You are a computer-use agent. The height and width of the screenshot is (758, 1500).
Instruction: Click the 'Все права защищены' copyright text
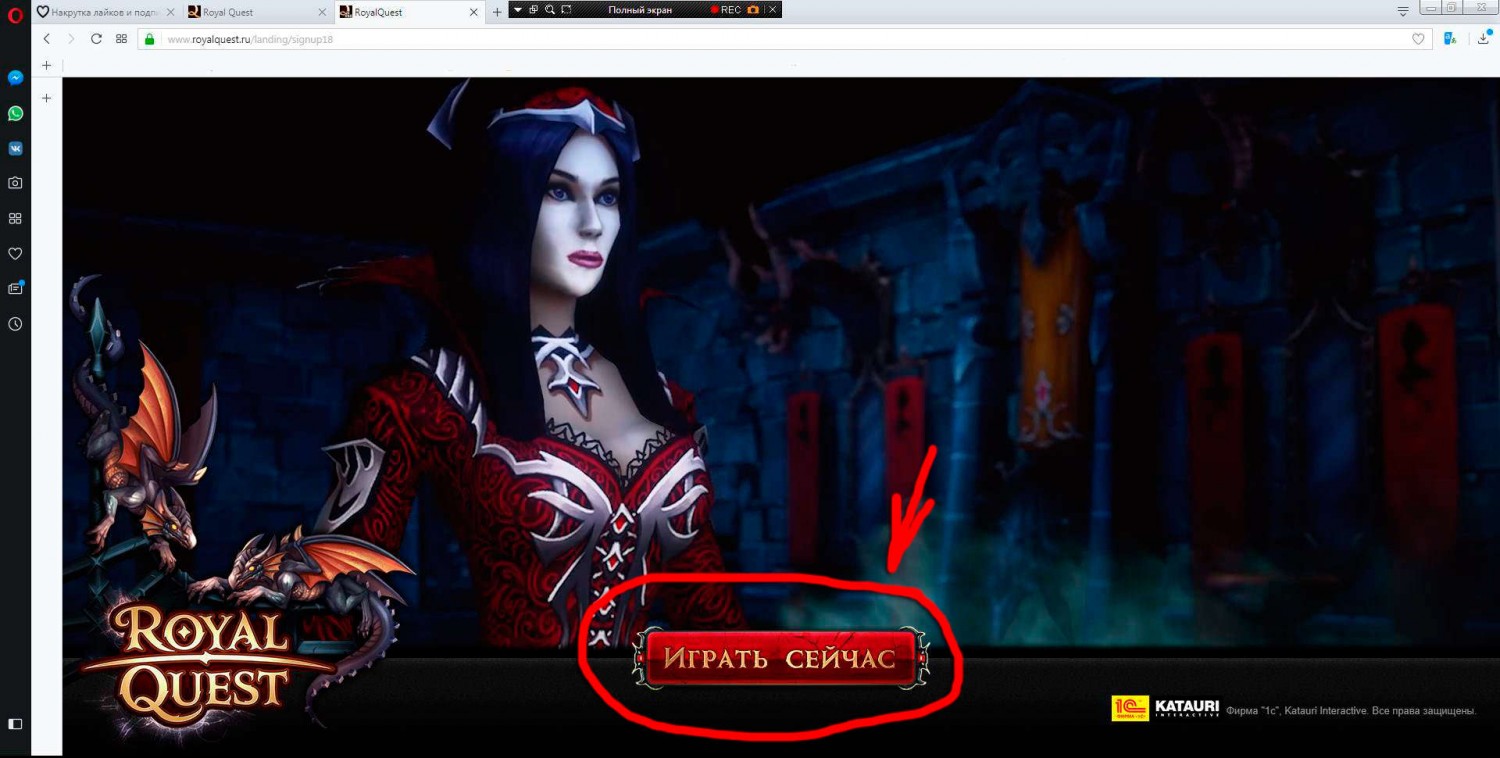(1422, 711)
